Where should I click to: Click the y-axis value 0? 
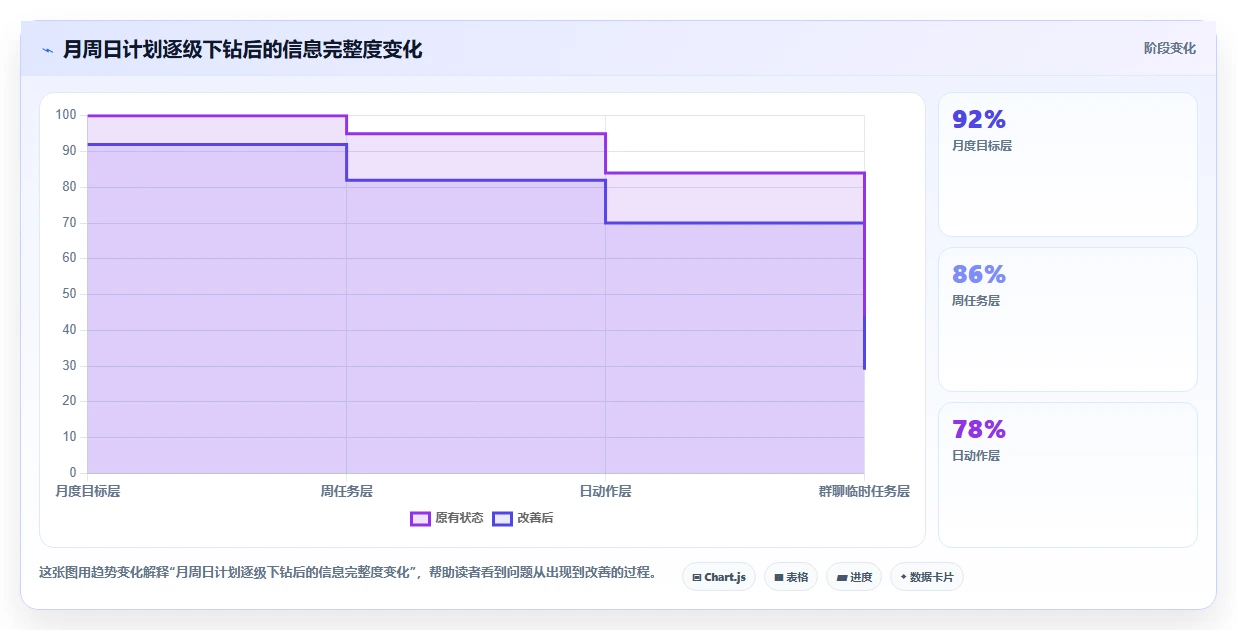tap(73, 472)
